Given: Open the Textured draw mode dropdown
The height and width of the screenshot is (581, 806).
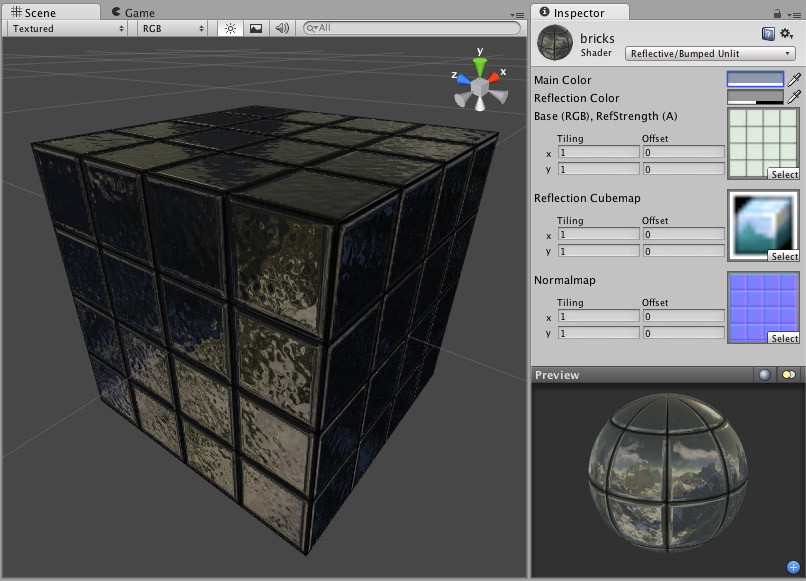Looking at the screenshot, I should (68, 29).
